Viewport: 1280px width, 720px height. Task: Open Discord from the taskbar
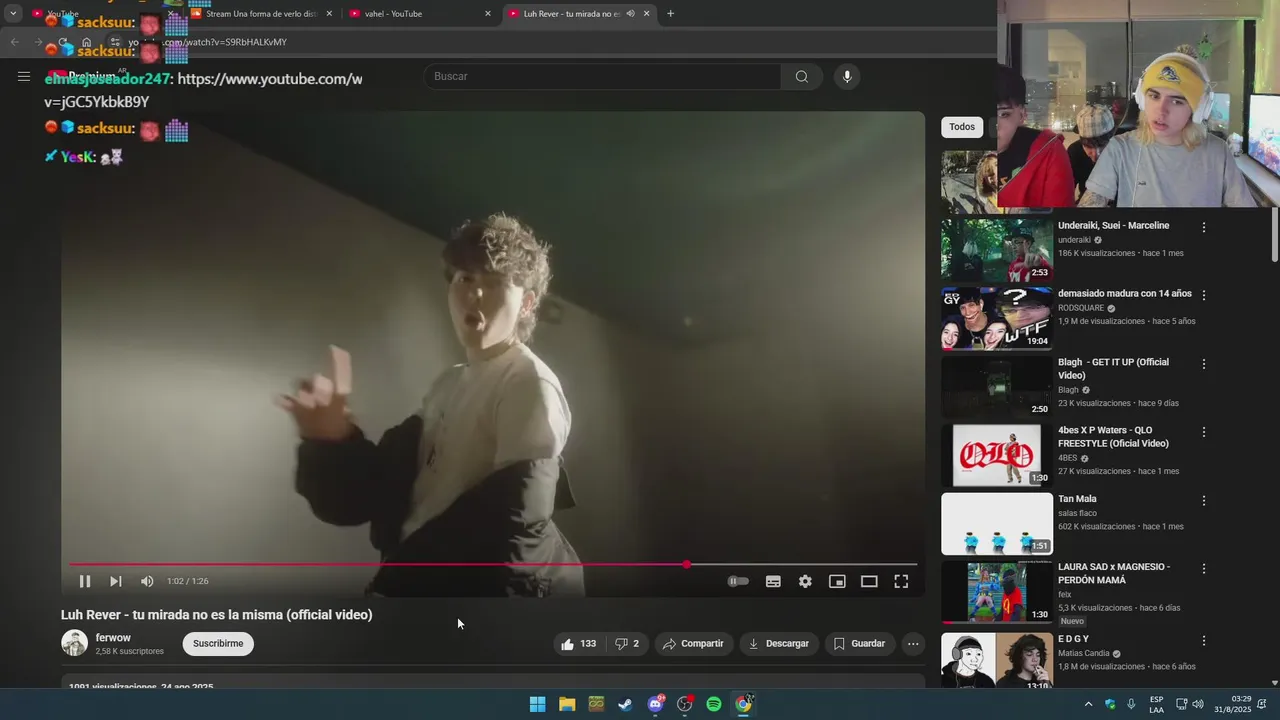pos(655,704)
